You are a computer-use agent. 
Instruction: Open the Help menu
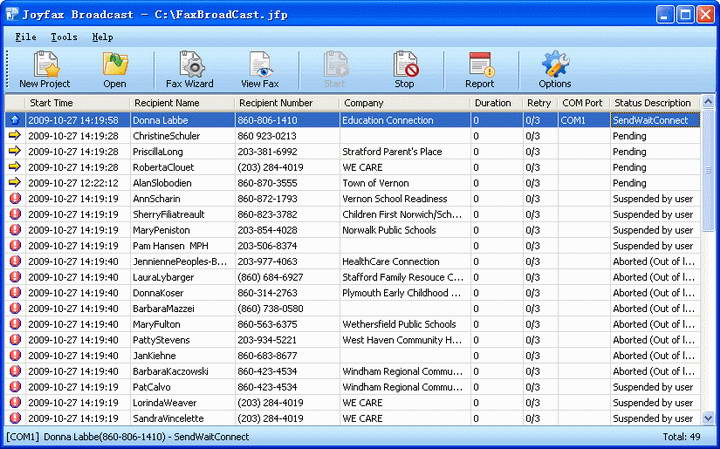[x=102, y=37]
